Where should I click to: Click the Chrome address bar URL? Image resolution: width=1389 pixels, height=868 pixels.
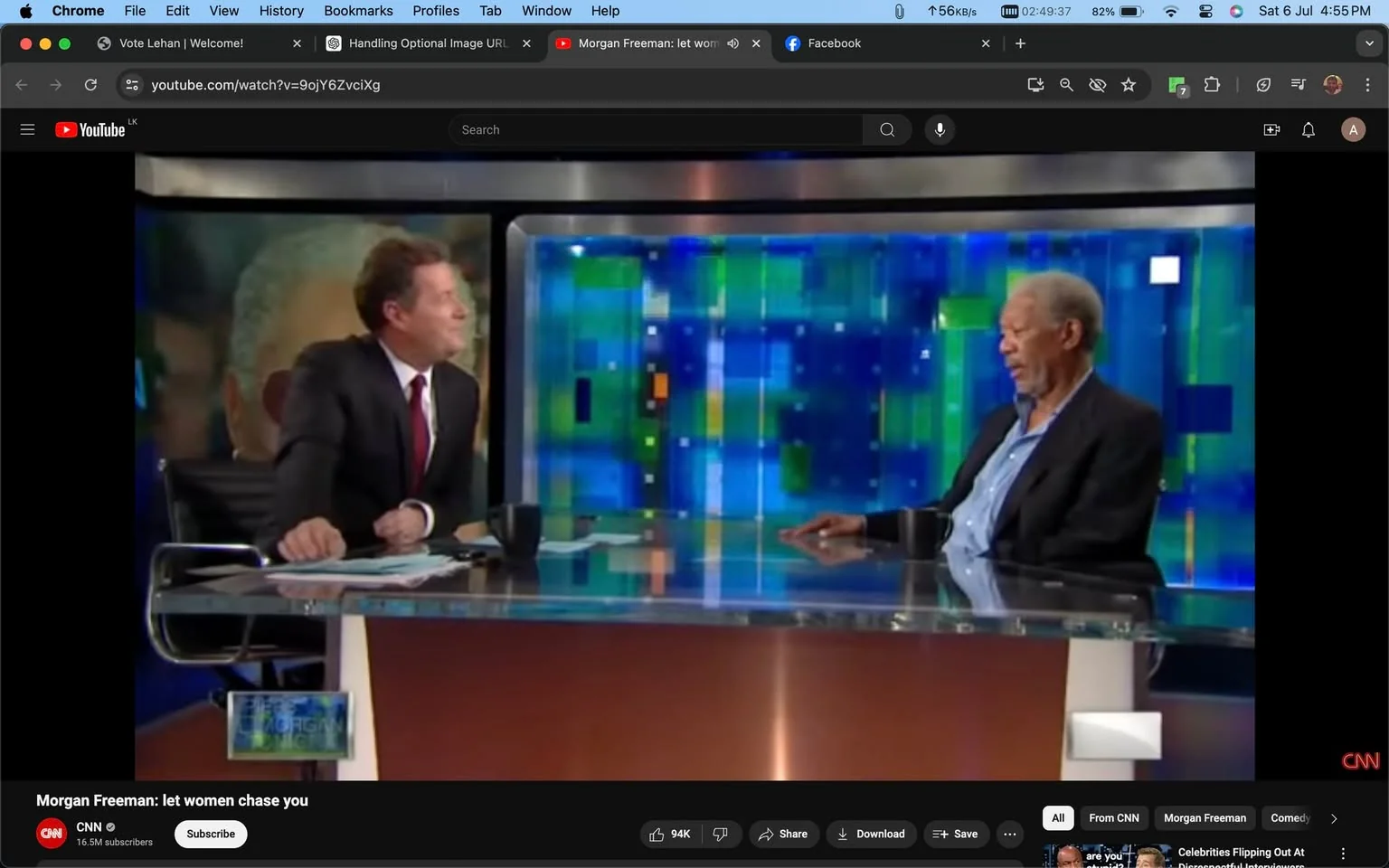tap(266, 84)
